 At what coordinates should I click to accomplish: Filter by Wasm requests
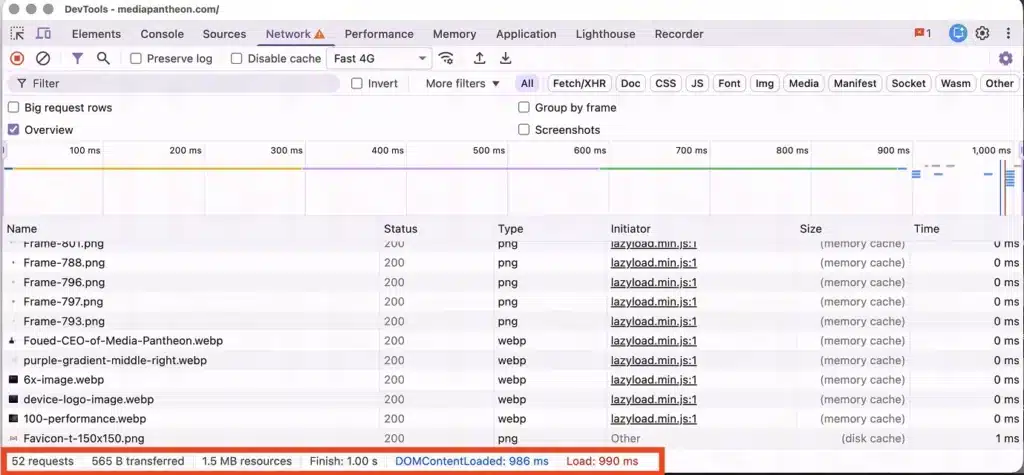coord(955,84)
